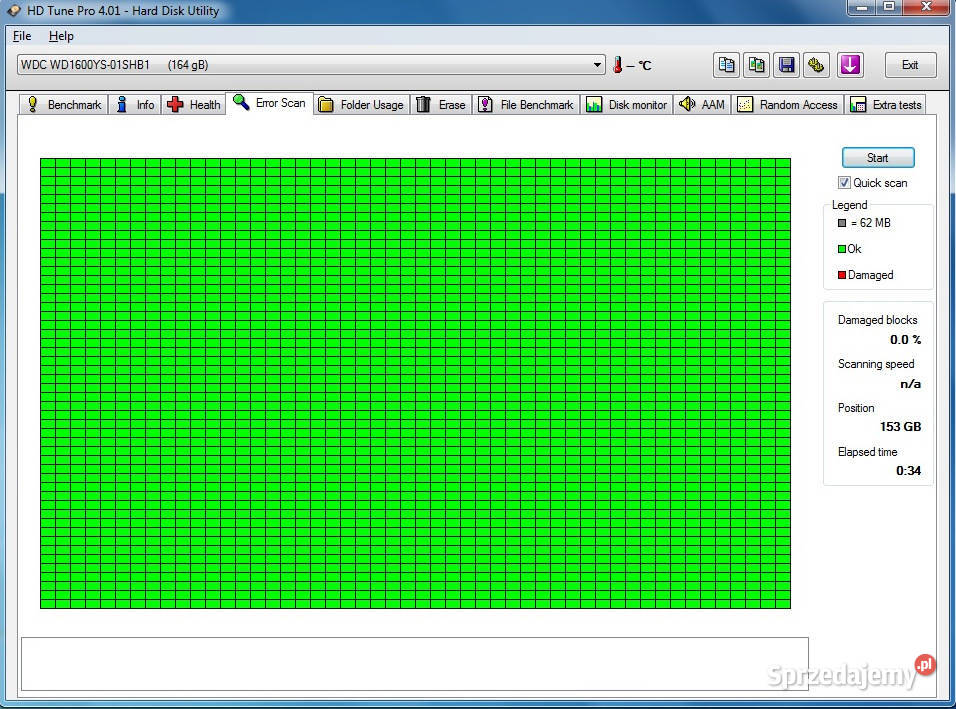Expand the WDC drive selection dropdown
Image resolution: width=956 pixels, height=709 pixels.
coord(598,65)
